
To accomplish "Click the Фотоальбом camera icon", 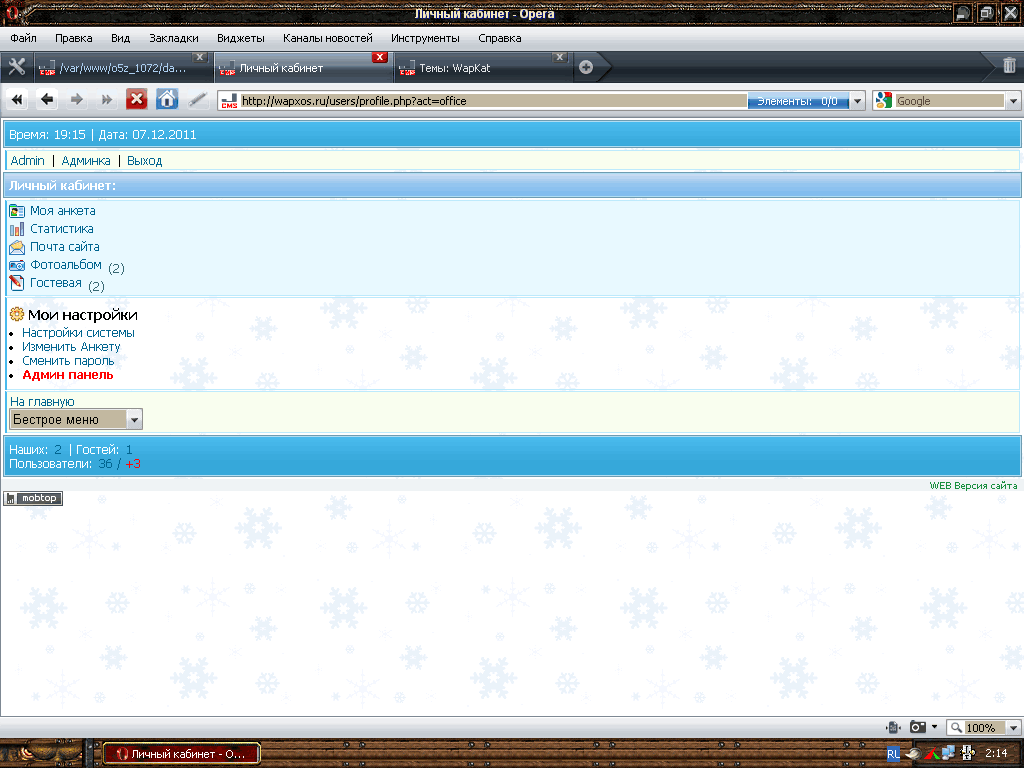I will click(x=17, y=266).
